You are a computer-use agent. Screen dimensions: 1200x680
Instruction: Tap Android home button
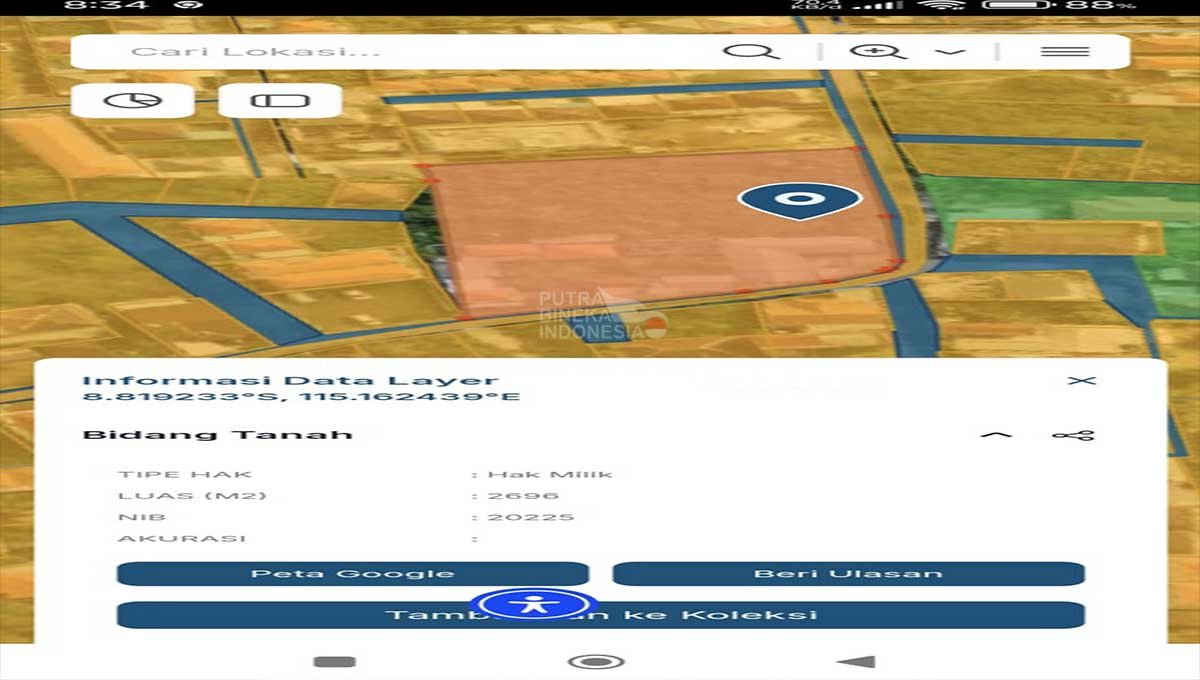596,661
